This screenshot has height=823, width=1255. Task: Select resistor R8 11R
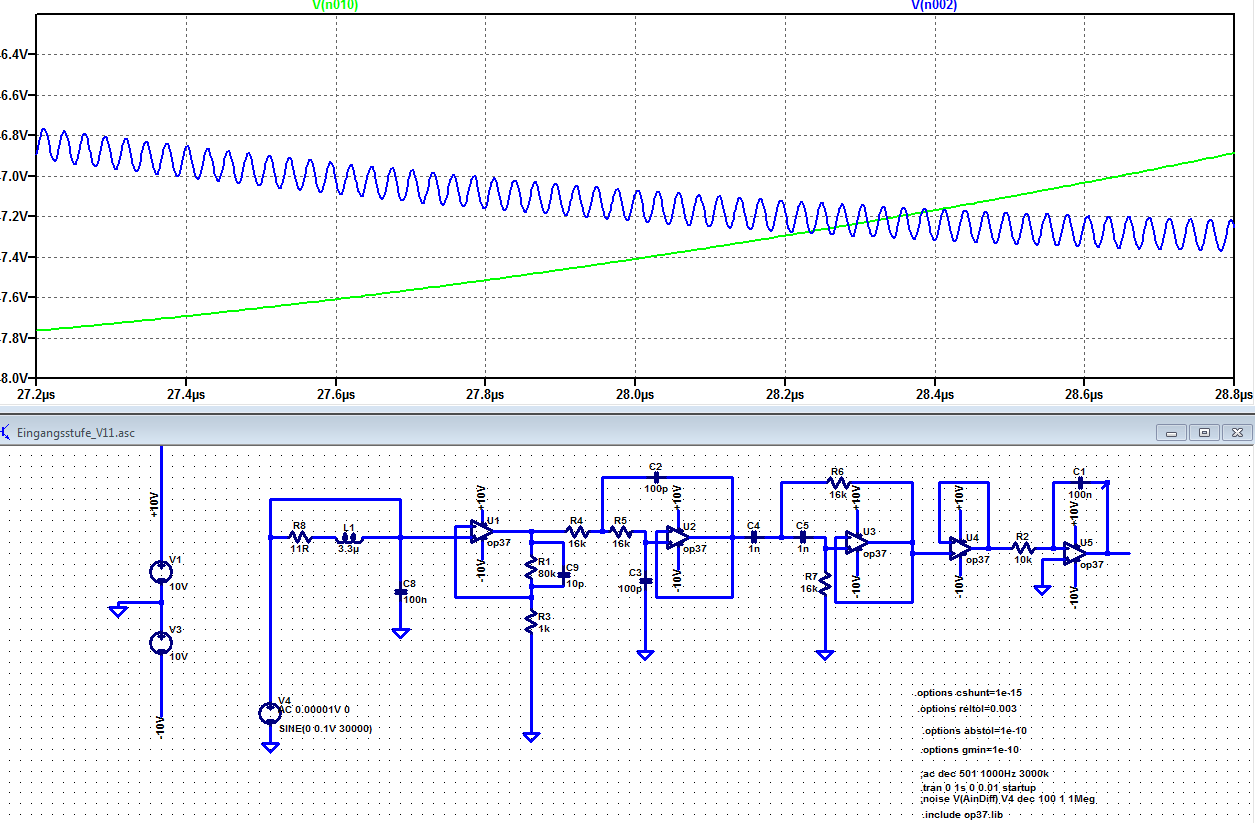tap(299, 537)
